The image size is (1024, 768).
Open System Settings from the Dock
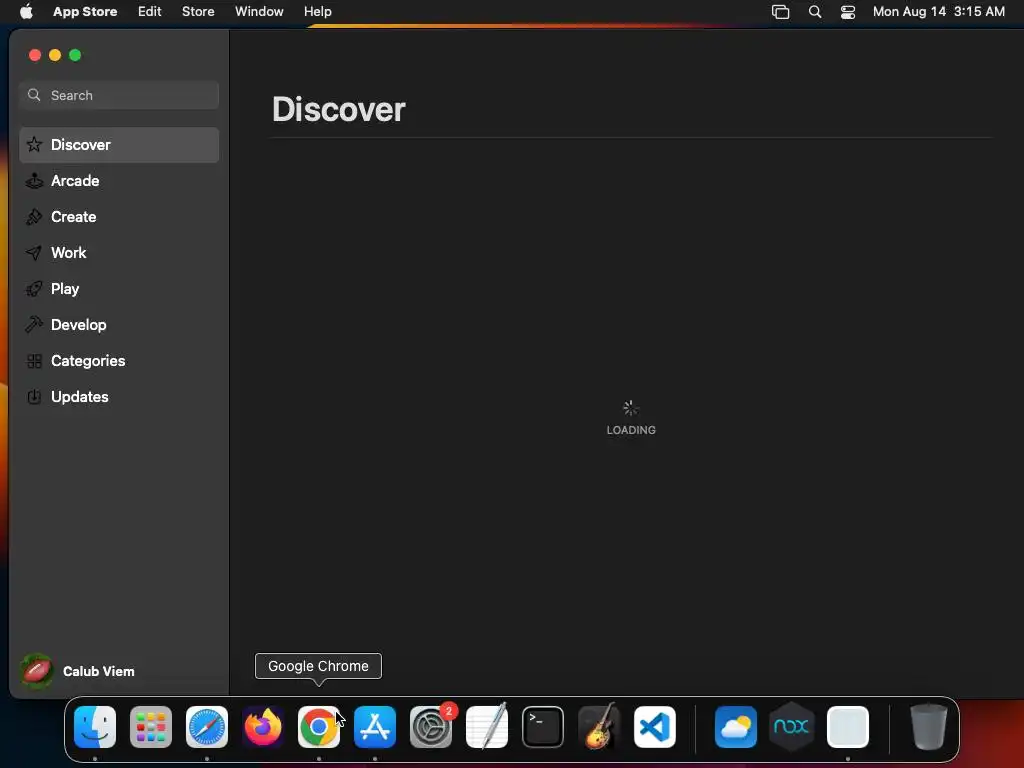[x=431, y=727]
